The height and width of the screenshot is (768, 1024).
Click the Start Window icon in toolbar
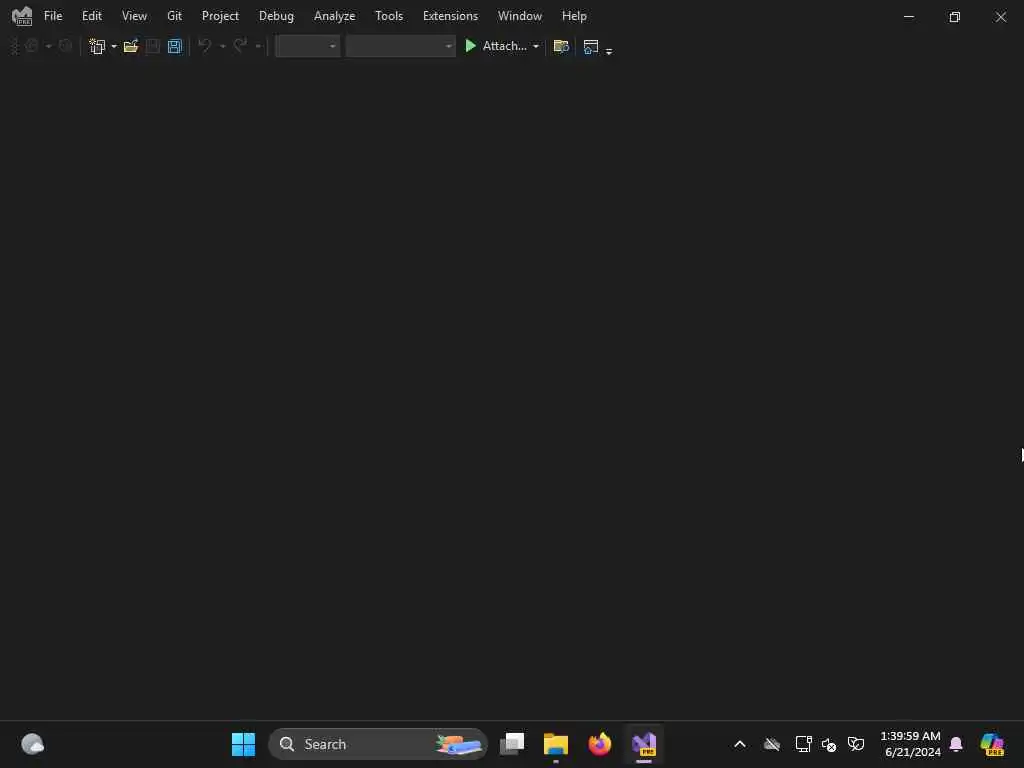pyautogui.click(x=590, y=46)
